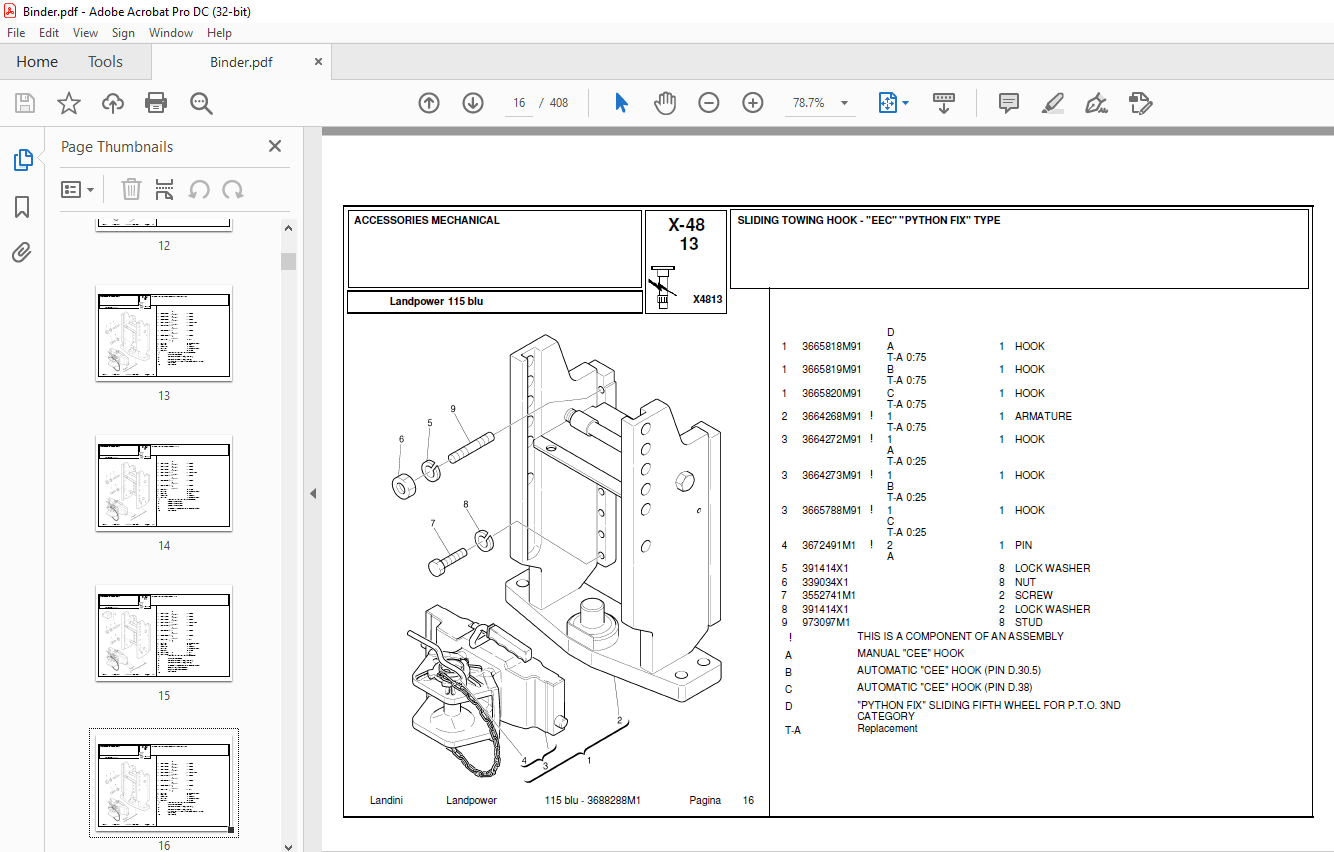Open the redact or edit stamp tool
This screenshot has width=1334, height=852.
[x=1141, y=103]
